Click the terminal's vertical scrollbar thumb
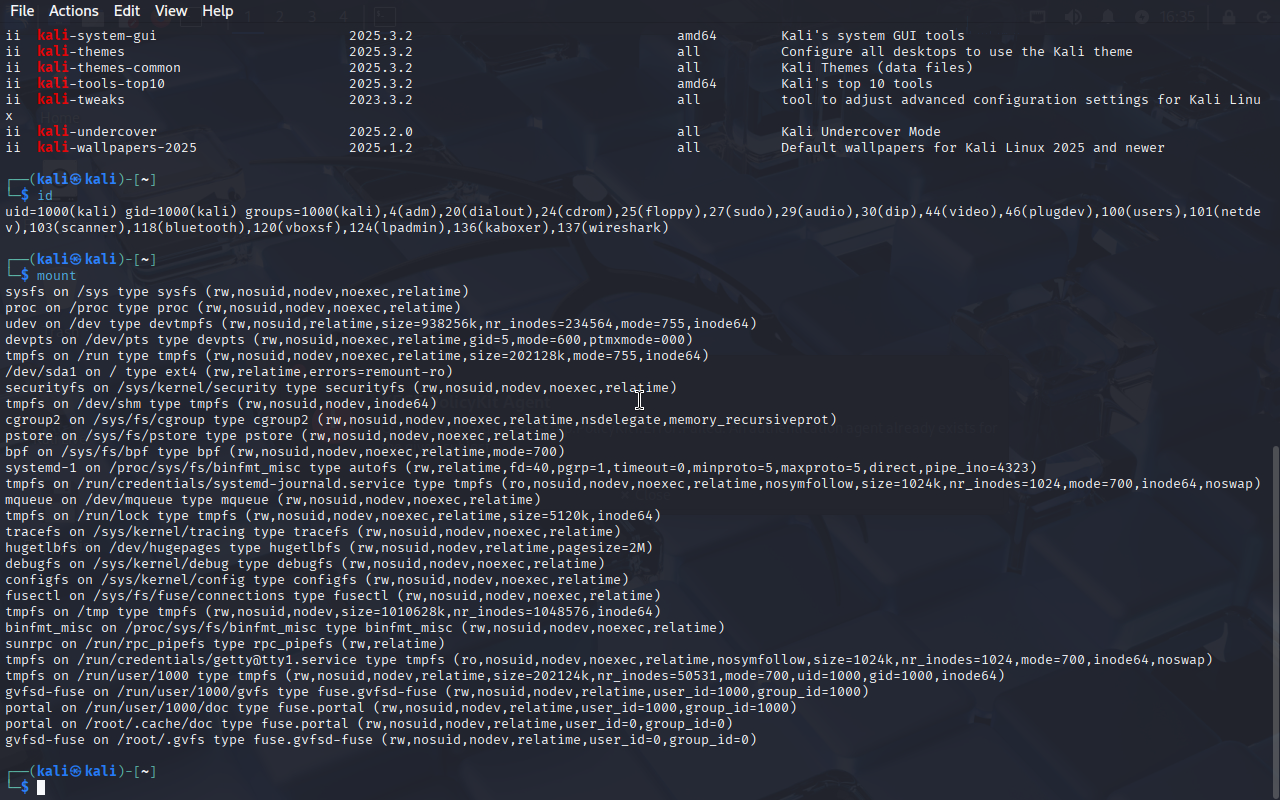The width and height of the screenshot is (1280, 800). coord(1274,622)
